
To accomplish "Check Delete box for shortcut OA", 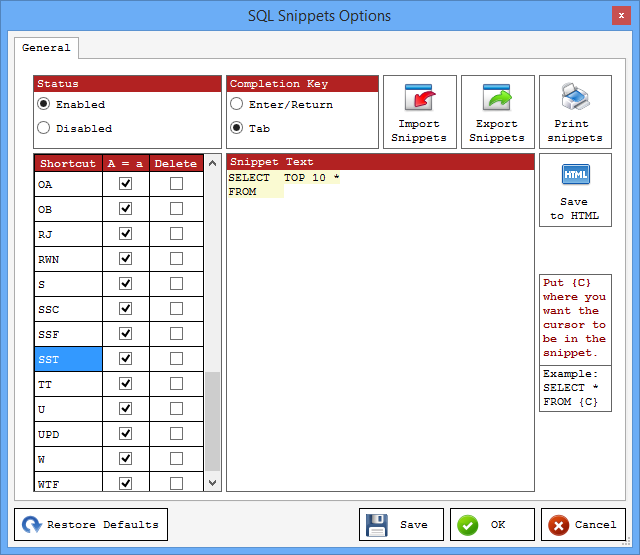I will tap(176, 184).
